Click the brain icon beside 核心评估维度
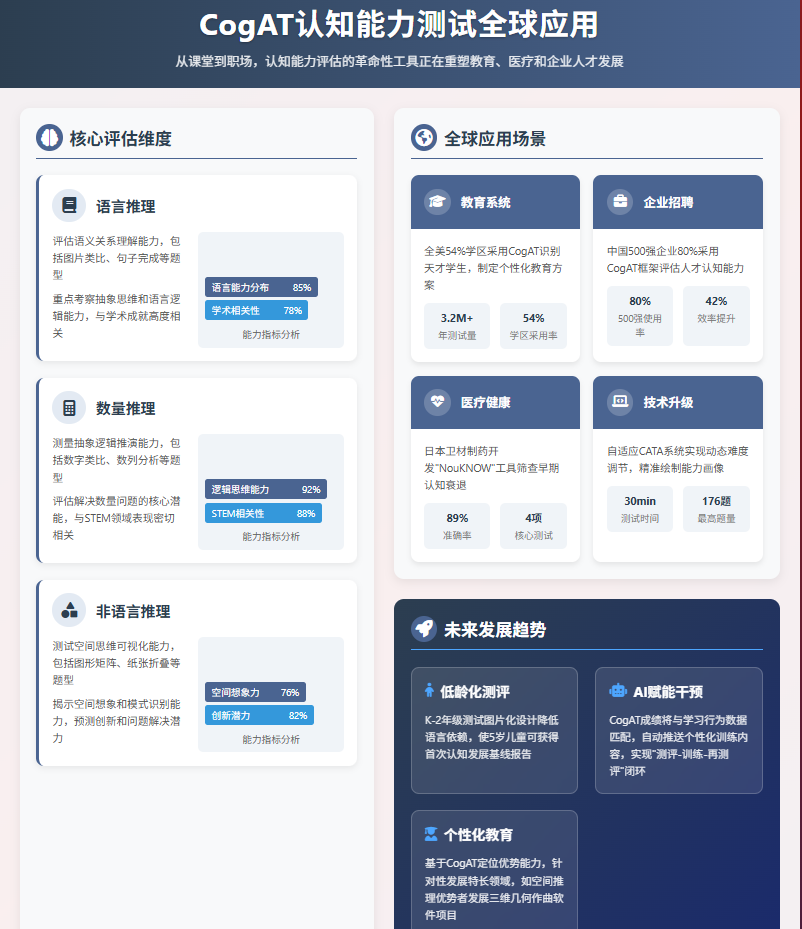The width and height of the screenshot is (802, 929). tap(49, 138)
